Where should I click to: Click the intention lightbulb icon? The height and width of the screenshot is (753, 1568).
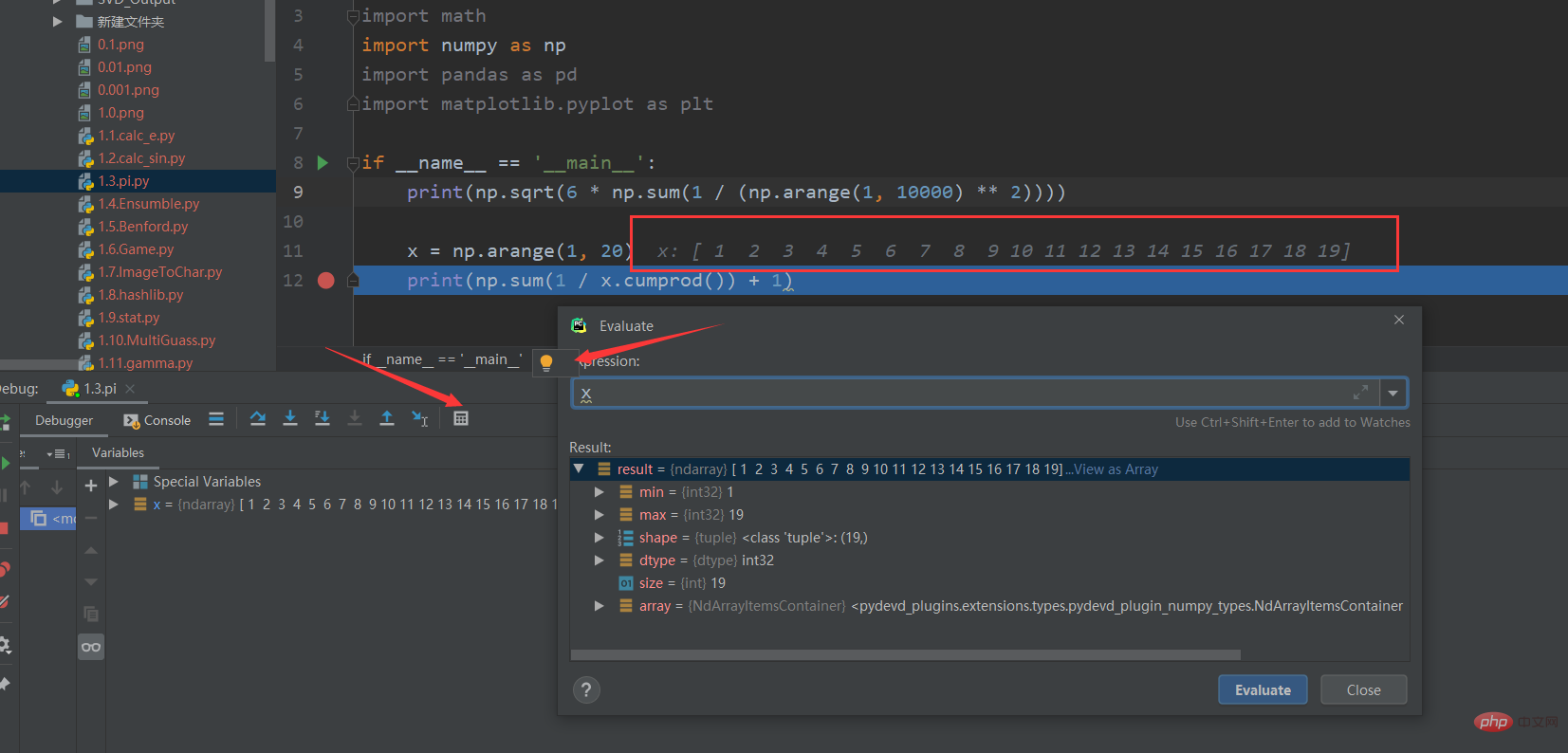coord(546,361)
